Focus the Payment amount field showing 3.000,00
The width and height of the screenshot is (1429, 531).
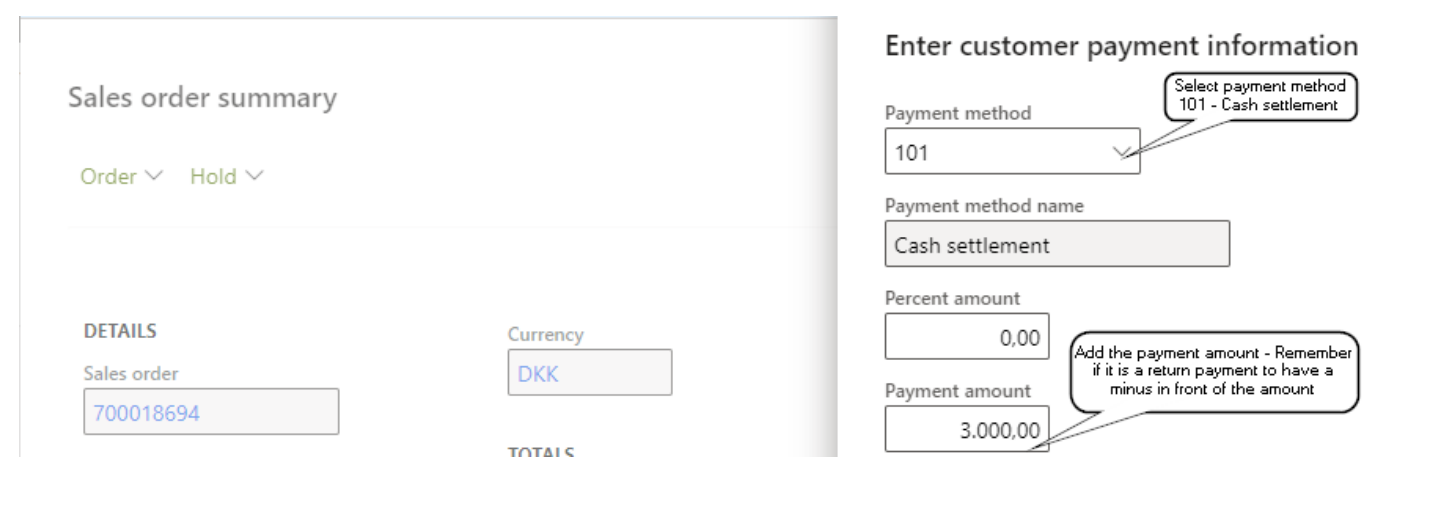pos(966,431)
